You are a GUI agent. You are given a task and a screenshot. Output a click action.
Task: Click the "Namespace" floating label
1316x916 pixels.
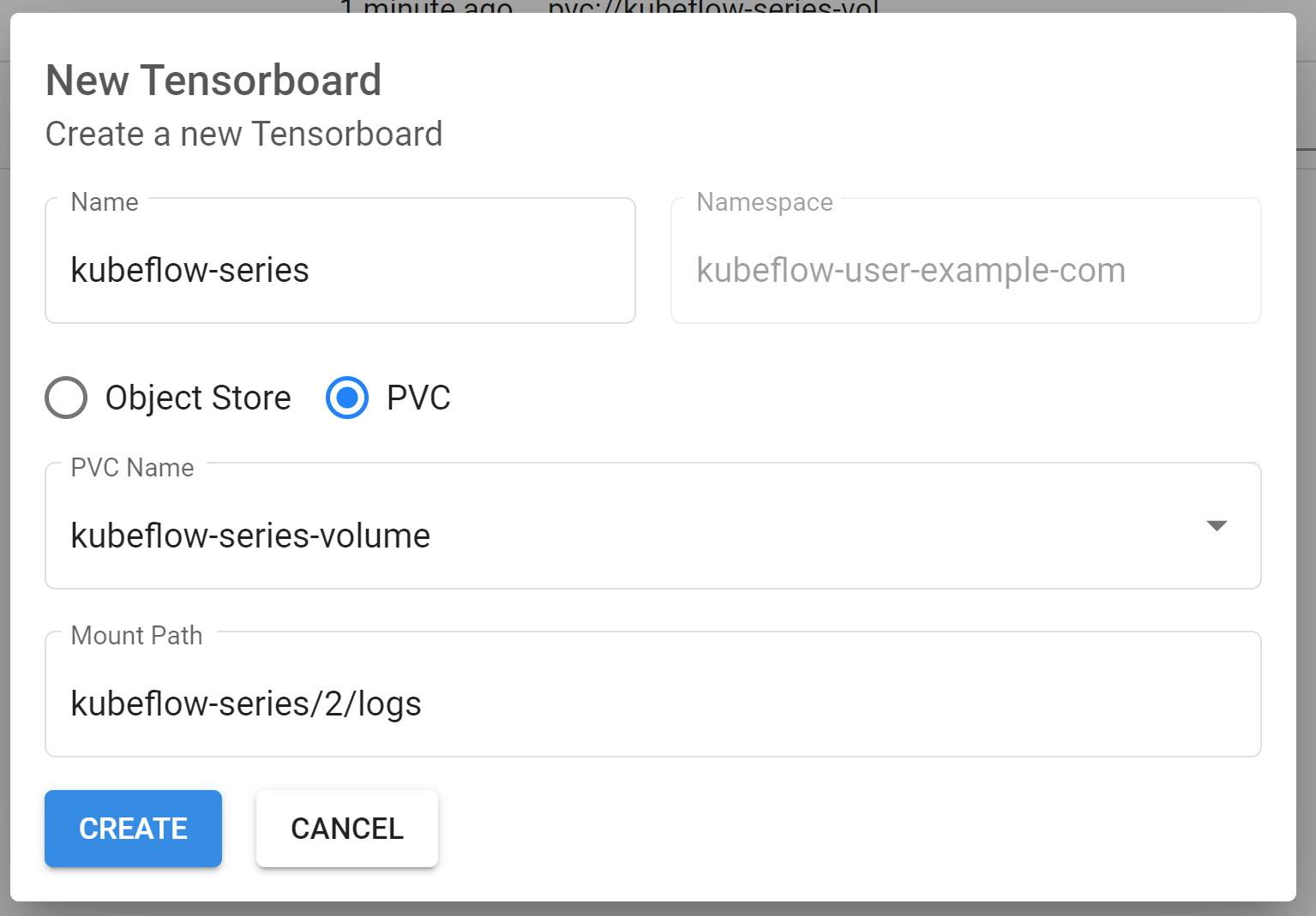(765, 202)
